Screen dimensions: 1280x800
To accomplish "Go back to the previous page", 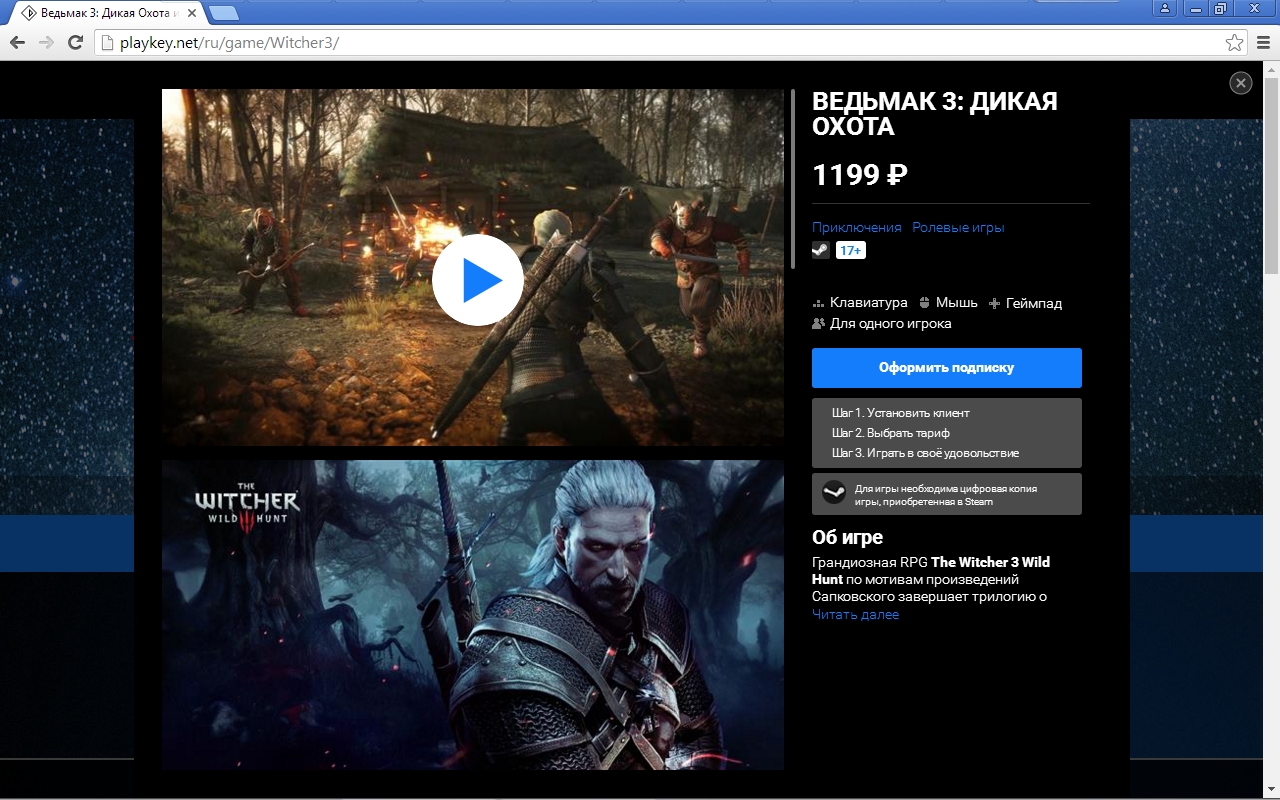I will [x=17, y=42].
